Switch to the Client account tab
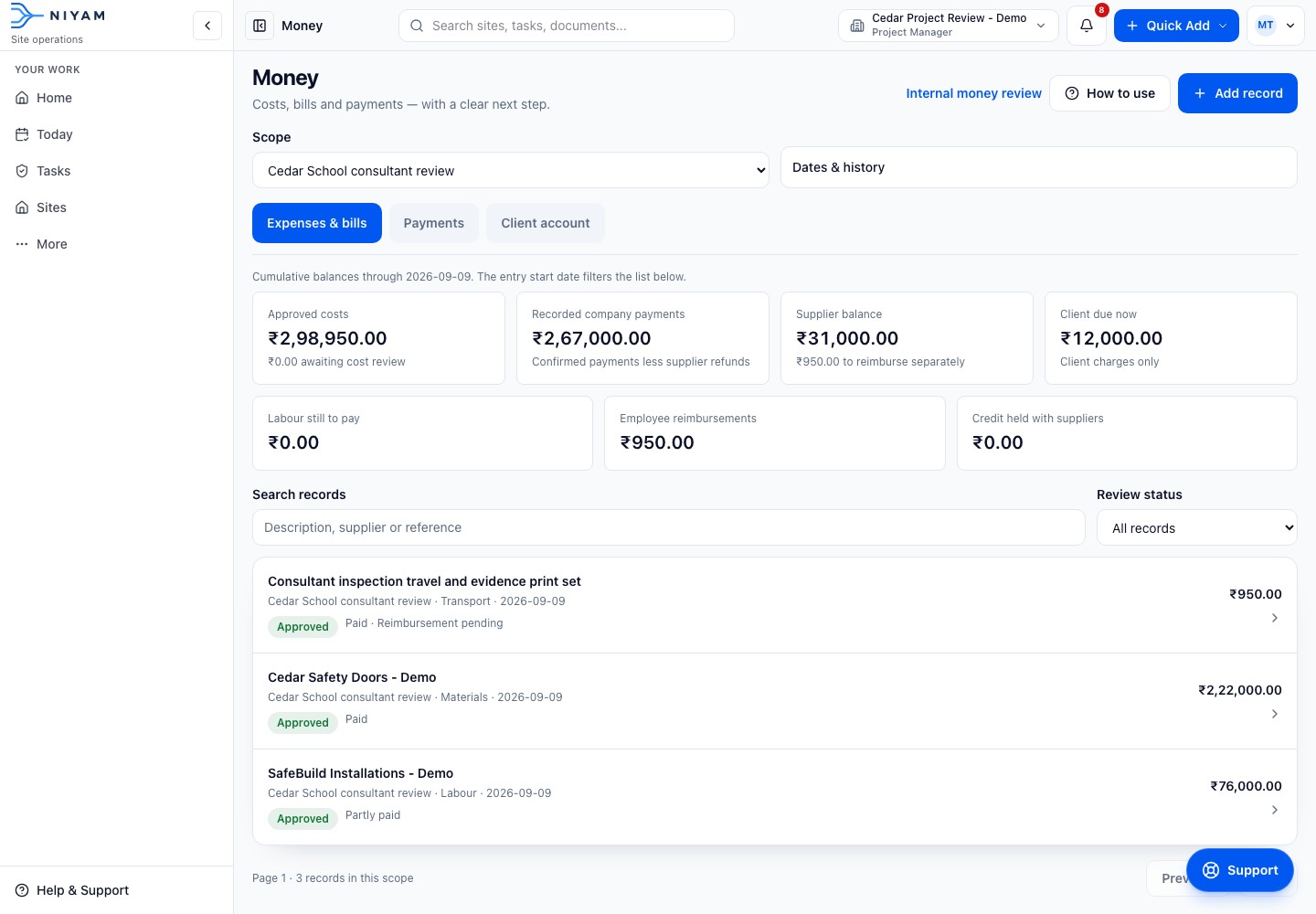This screenshot has width=1316, height=914. click(546, 223)
